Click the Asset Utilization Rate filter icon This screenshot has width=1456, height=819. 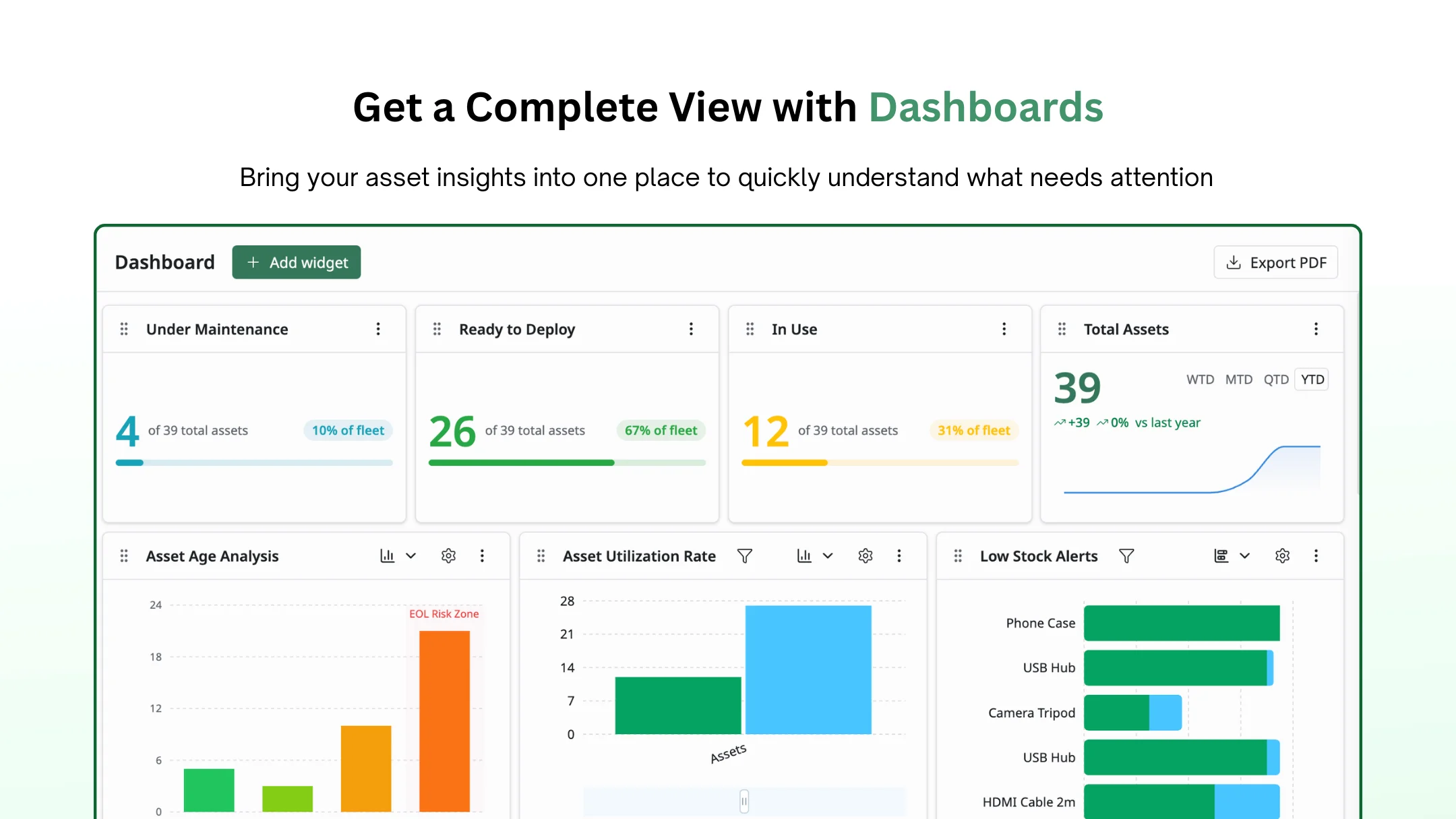pyautogui.click(x=745, y=556)
